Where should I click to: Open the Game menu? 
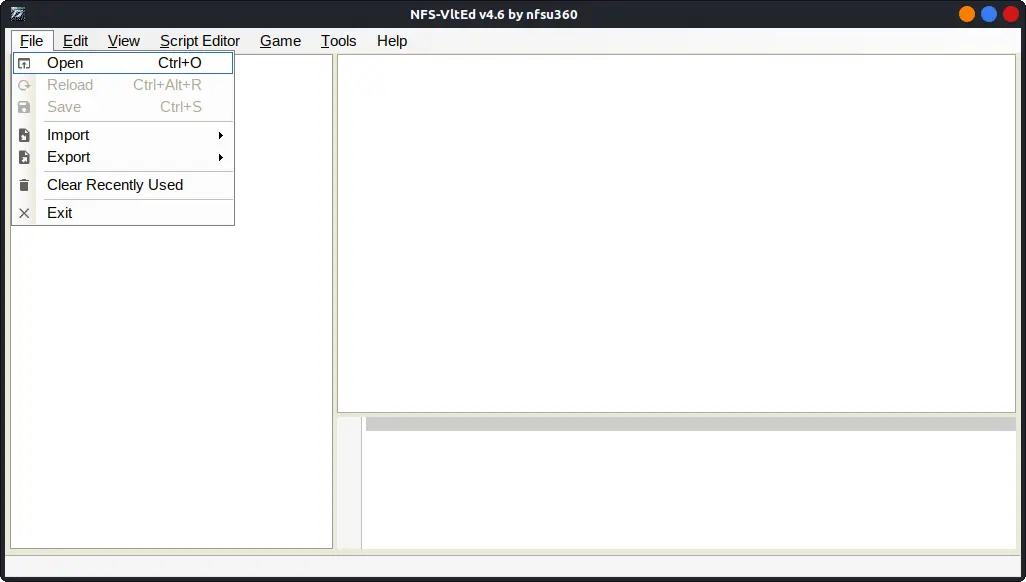pos(280,41)
